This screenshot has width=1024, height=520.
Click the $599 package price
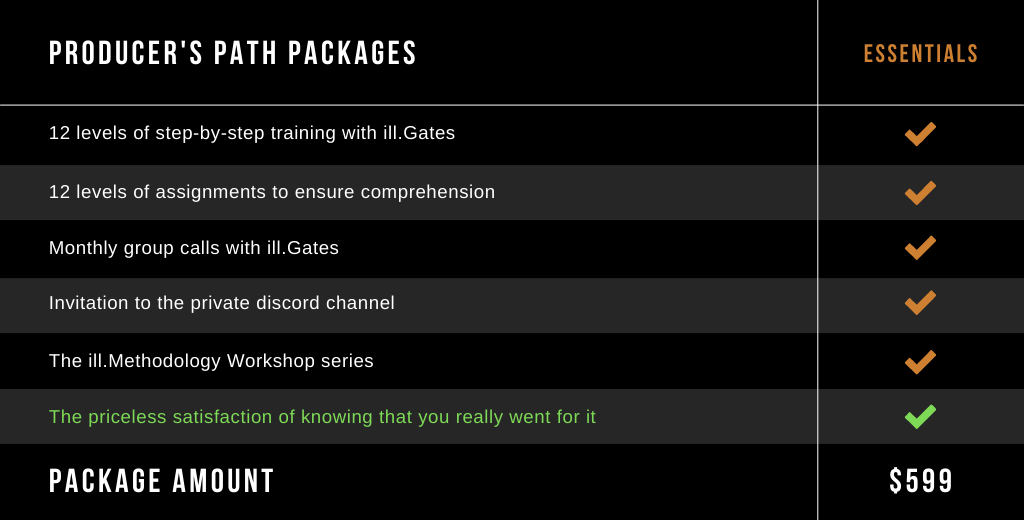pos(921,481)
